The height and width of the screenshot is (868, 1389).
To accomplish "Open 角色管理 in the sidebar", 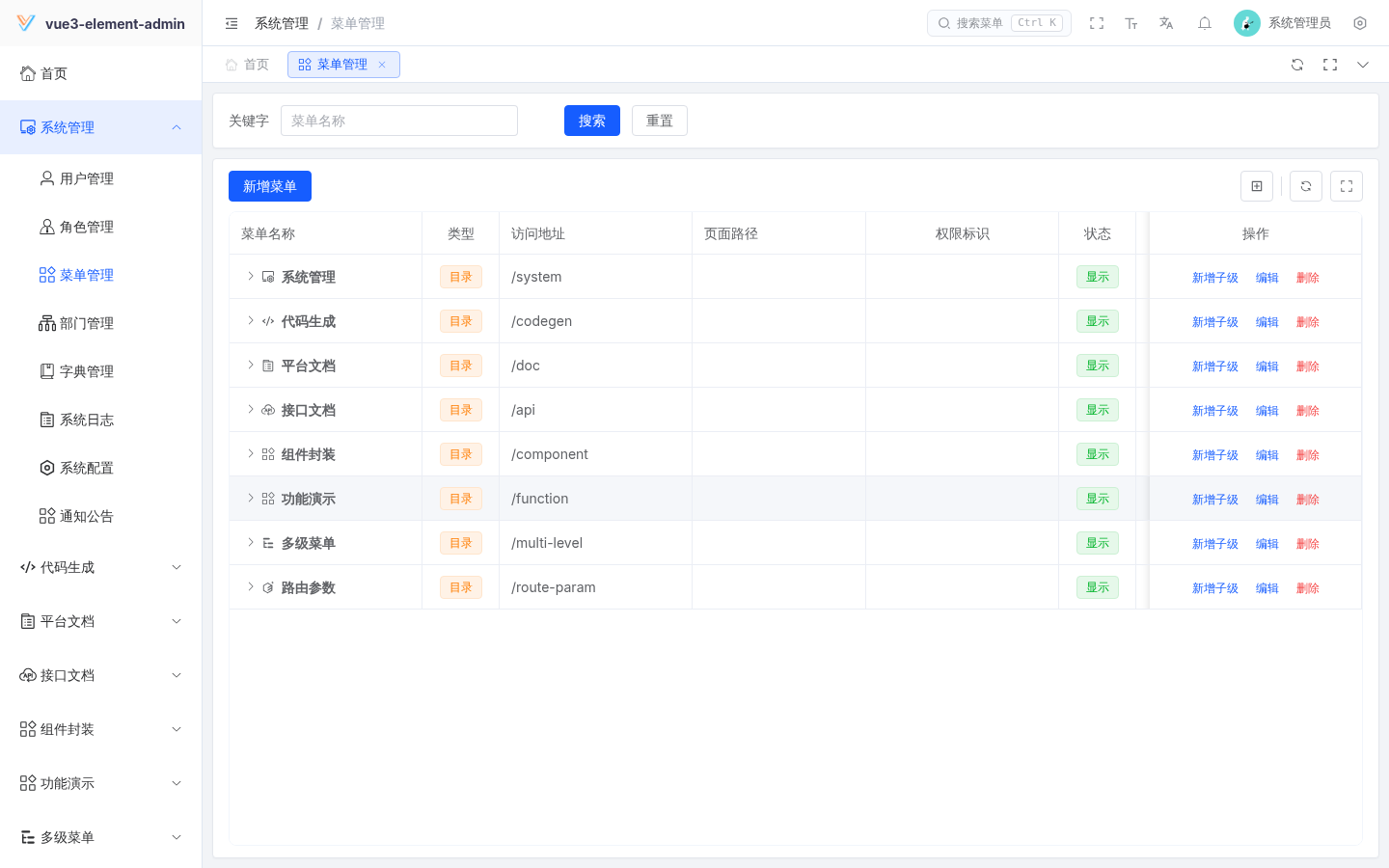I will pyautogui.click(x=101, y=227).
